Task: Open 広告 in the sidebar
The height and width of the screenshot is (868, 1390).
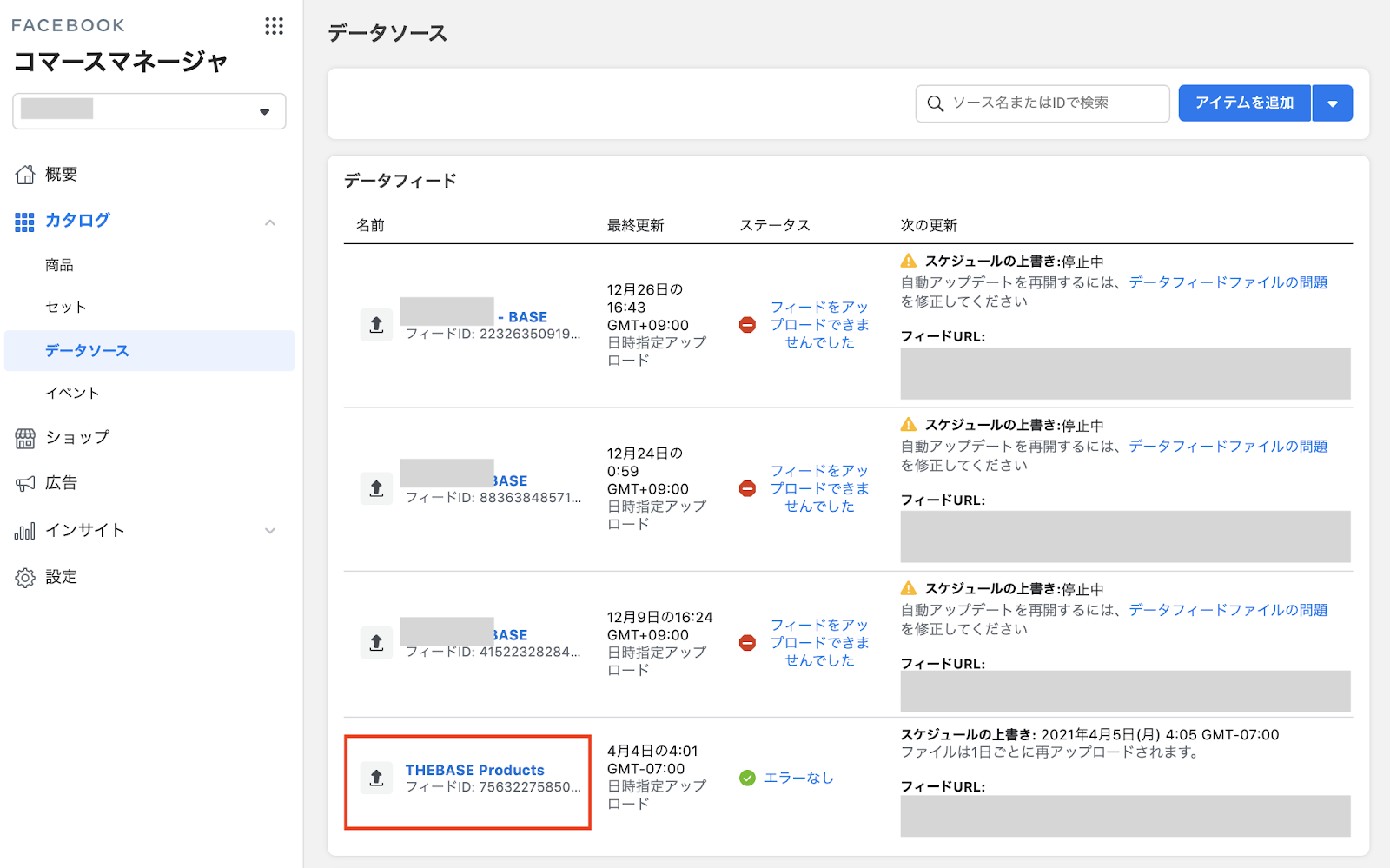Action: coord(62,483)
